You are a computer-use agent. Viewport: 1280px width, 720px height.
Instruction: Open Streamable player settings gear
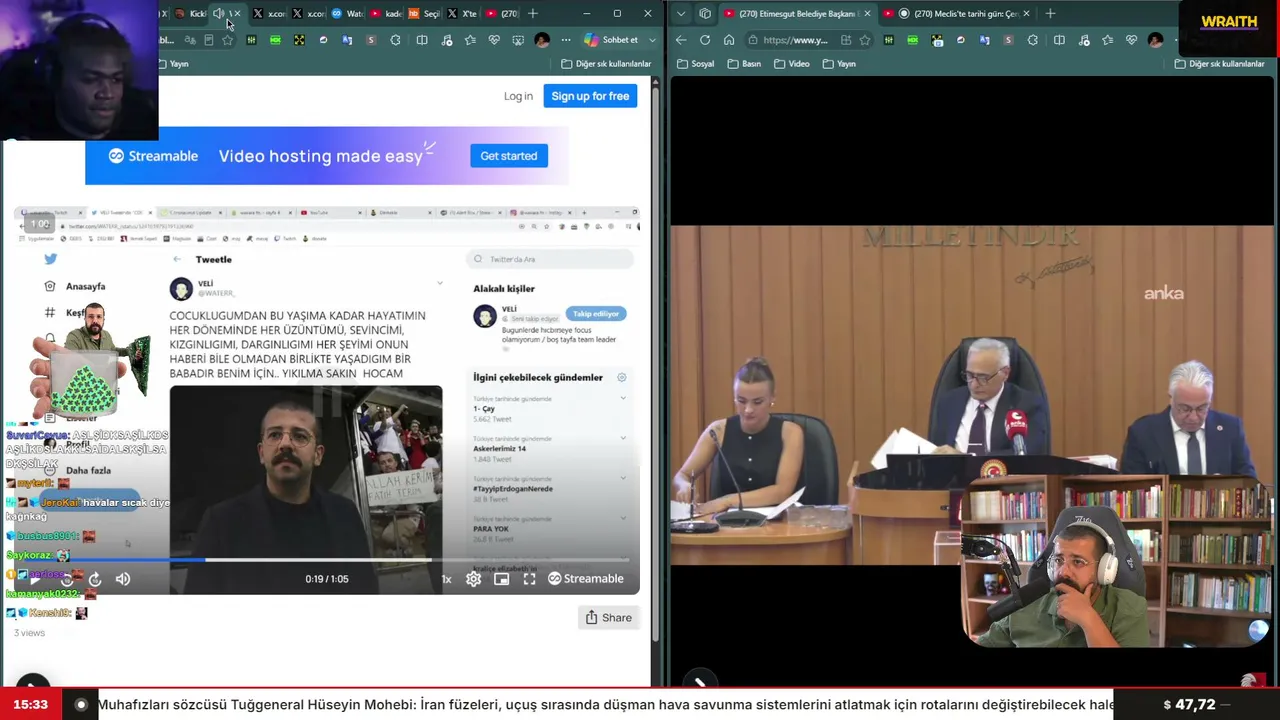click(474, 579)
